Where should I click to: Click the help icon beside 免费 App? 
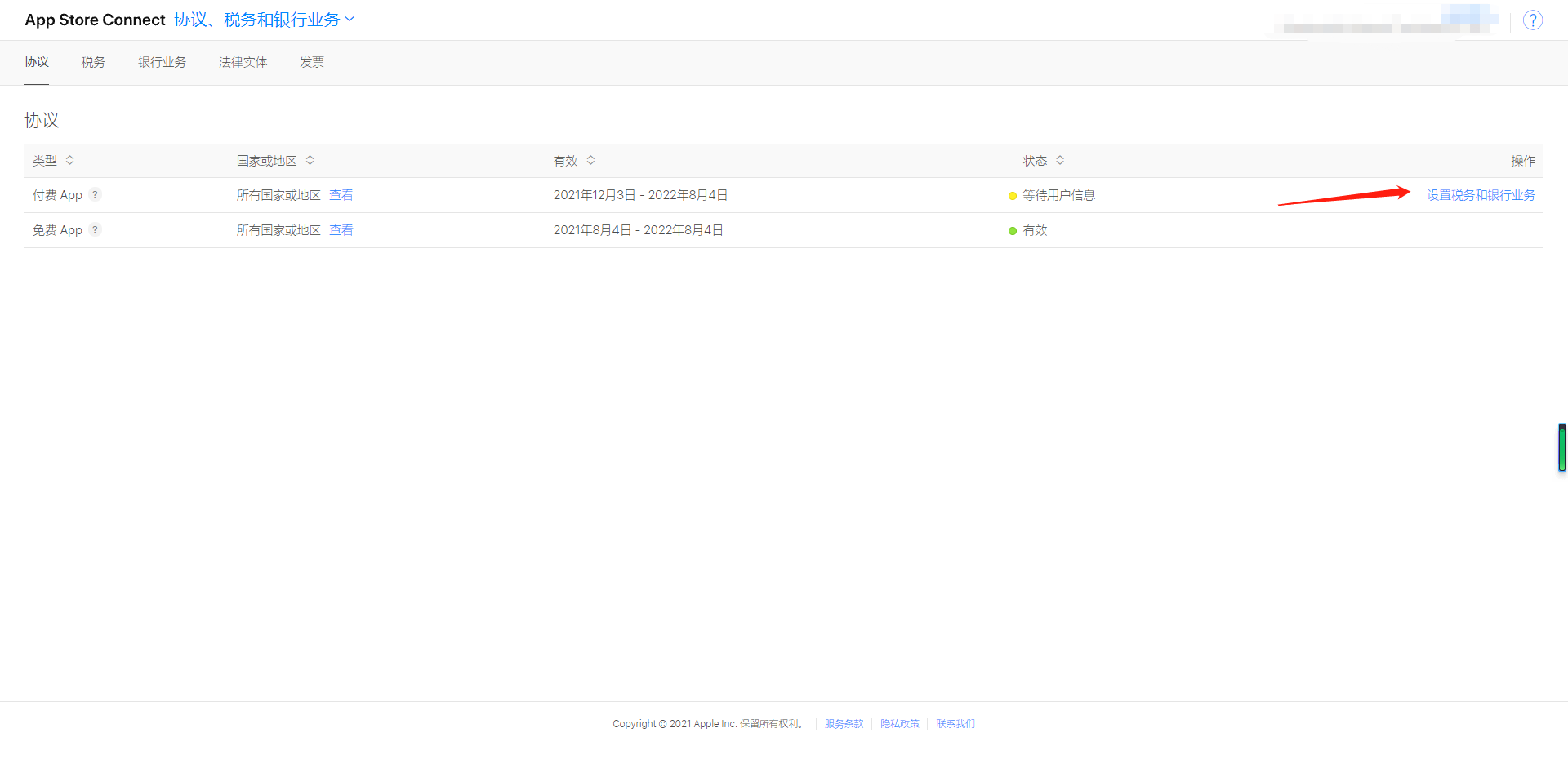click(x=96, y=230)
